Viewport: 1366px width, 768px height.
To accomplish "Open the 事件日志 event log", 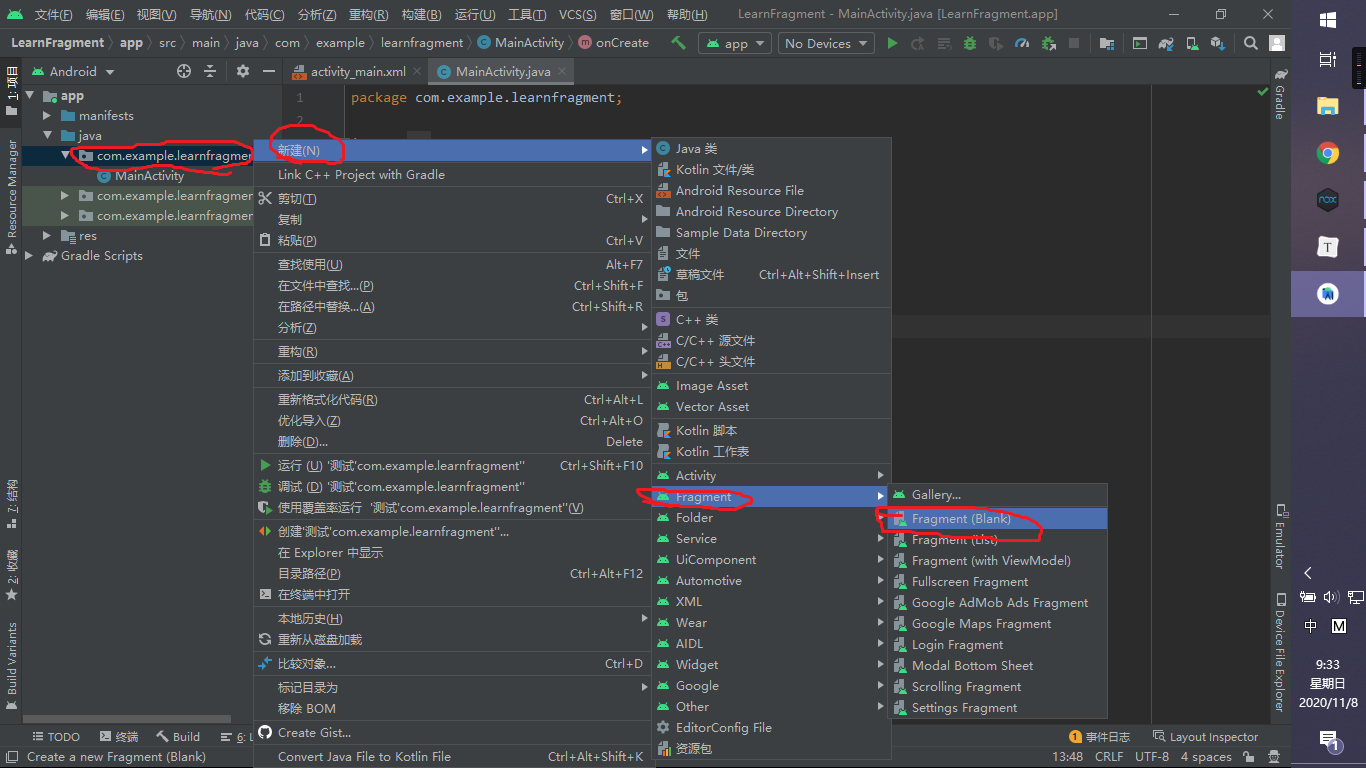I will point(1100,737).
